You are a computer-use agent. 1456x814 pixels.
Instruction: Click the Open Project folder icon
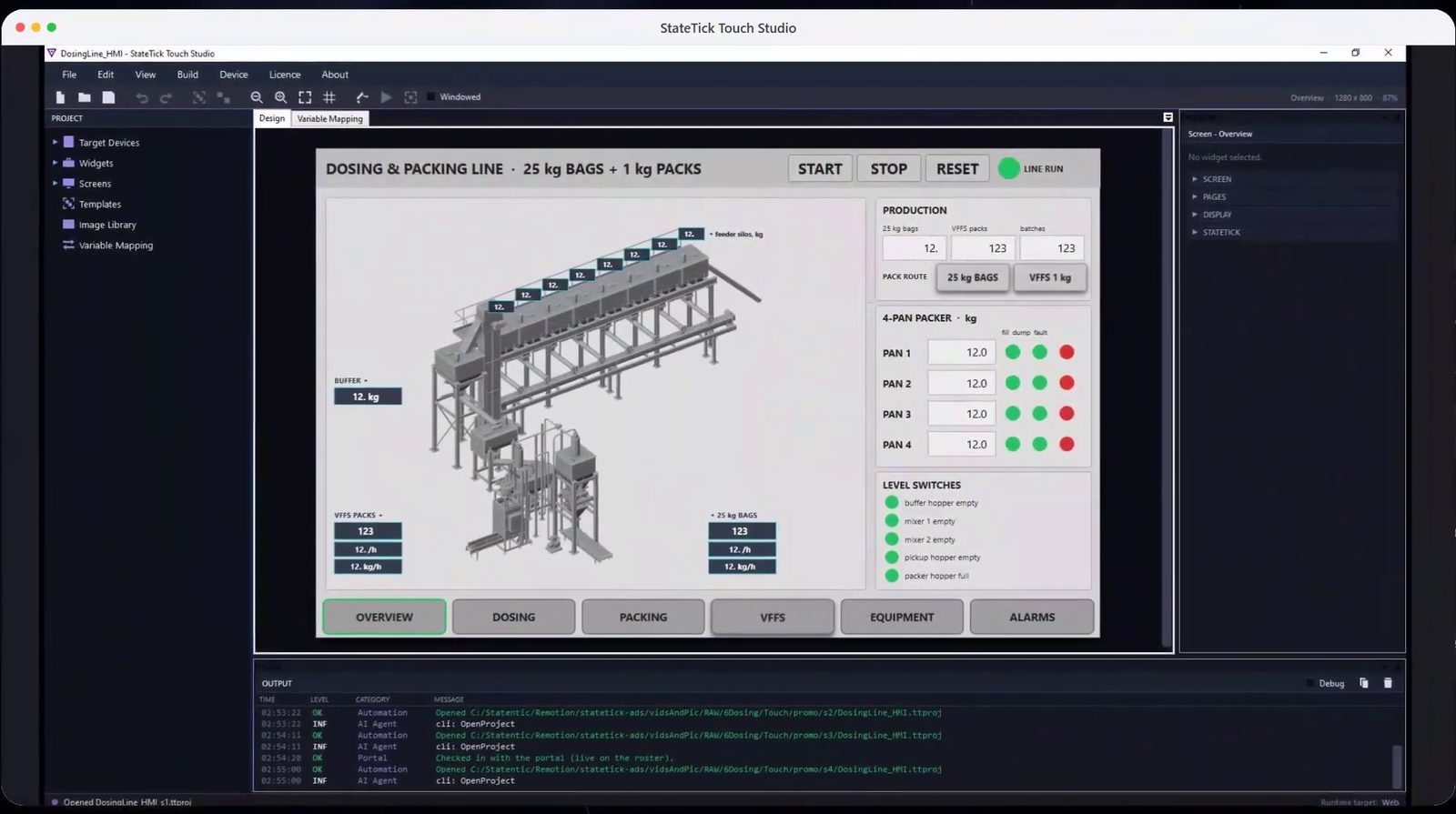(85, 97)
